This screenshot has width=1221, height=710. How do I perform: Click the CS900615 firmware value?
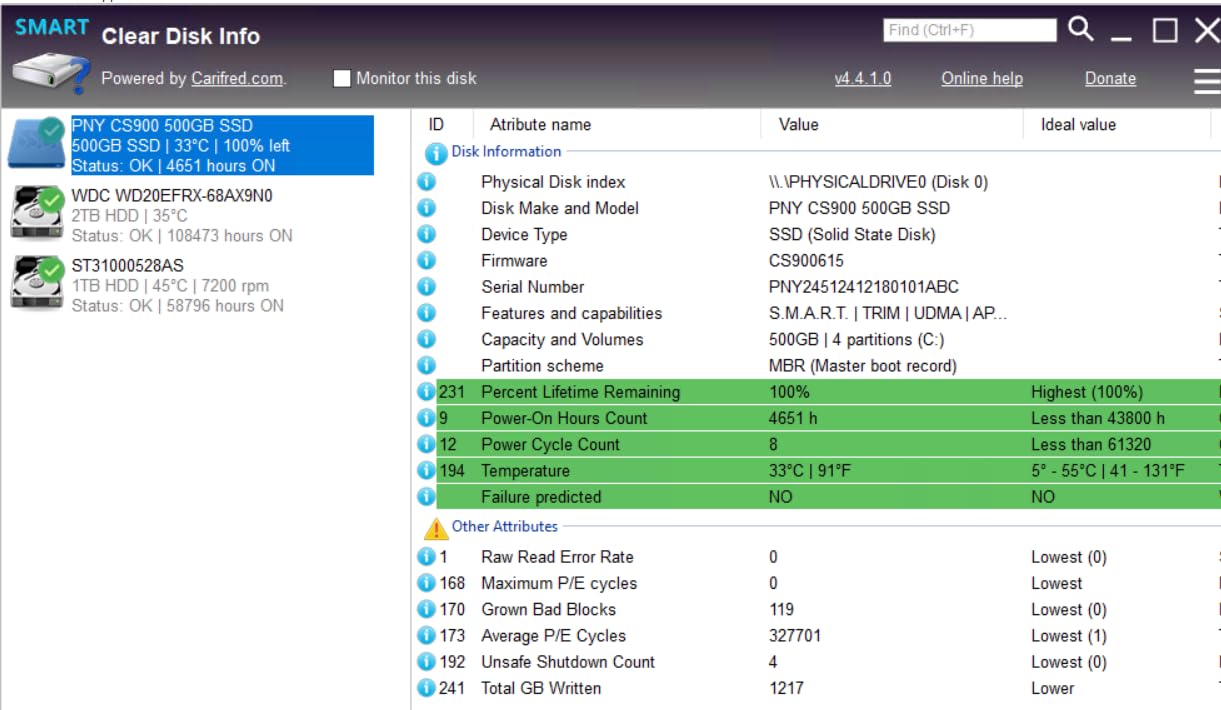coord(806,260)
